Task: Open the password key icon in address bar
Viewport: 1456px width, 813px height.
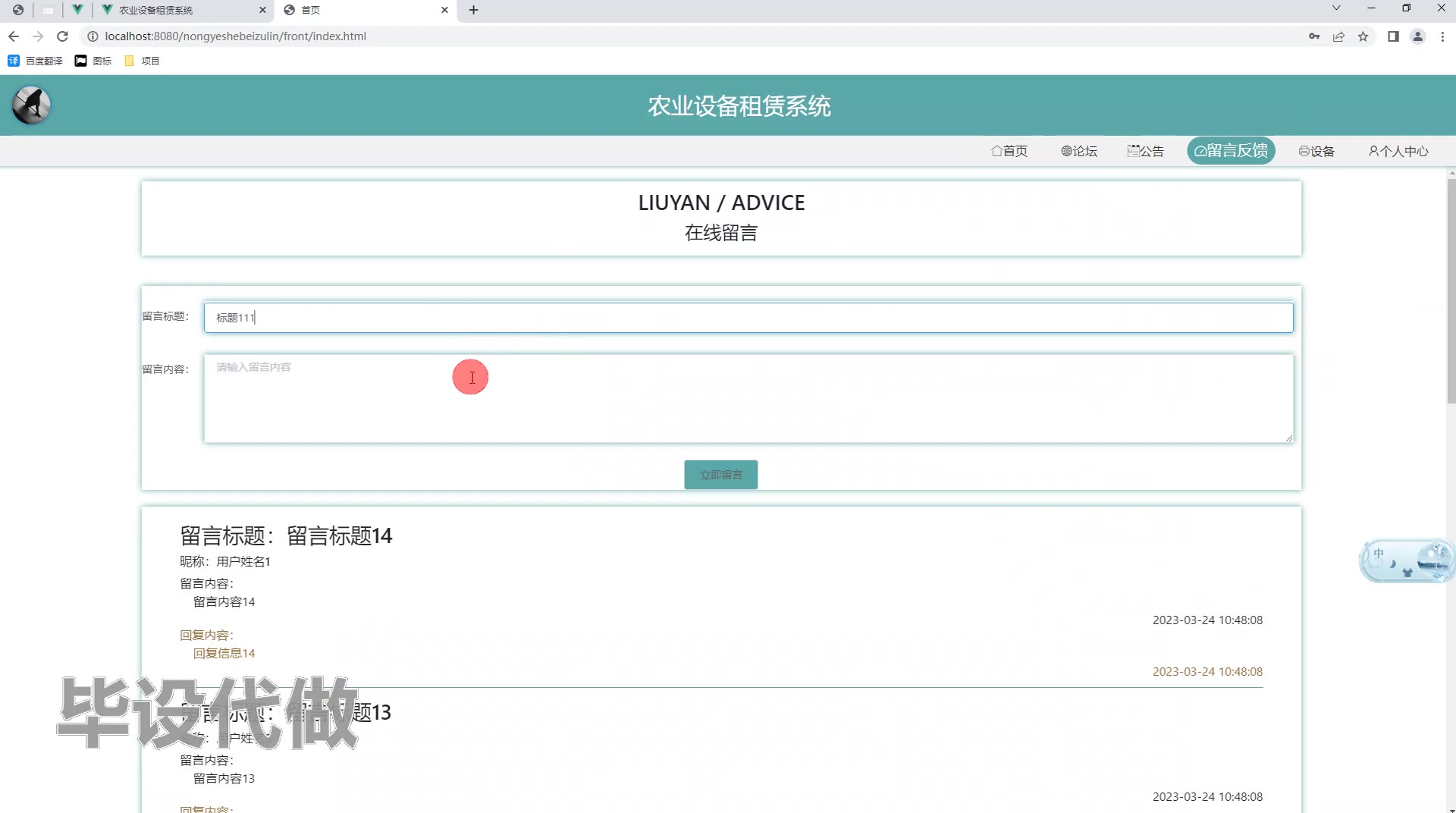Action: pyautogui.click(x=1313, y=36)
